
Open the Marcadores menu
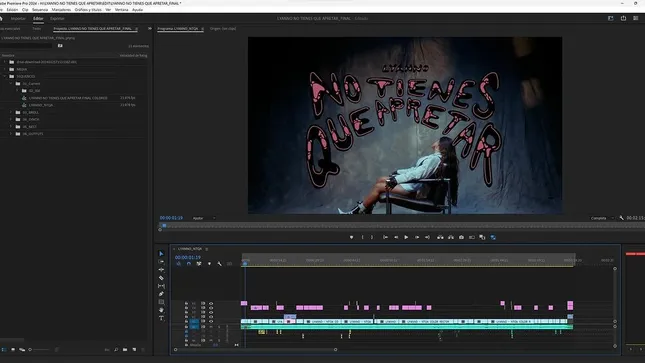point(61,9)
